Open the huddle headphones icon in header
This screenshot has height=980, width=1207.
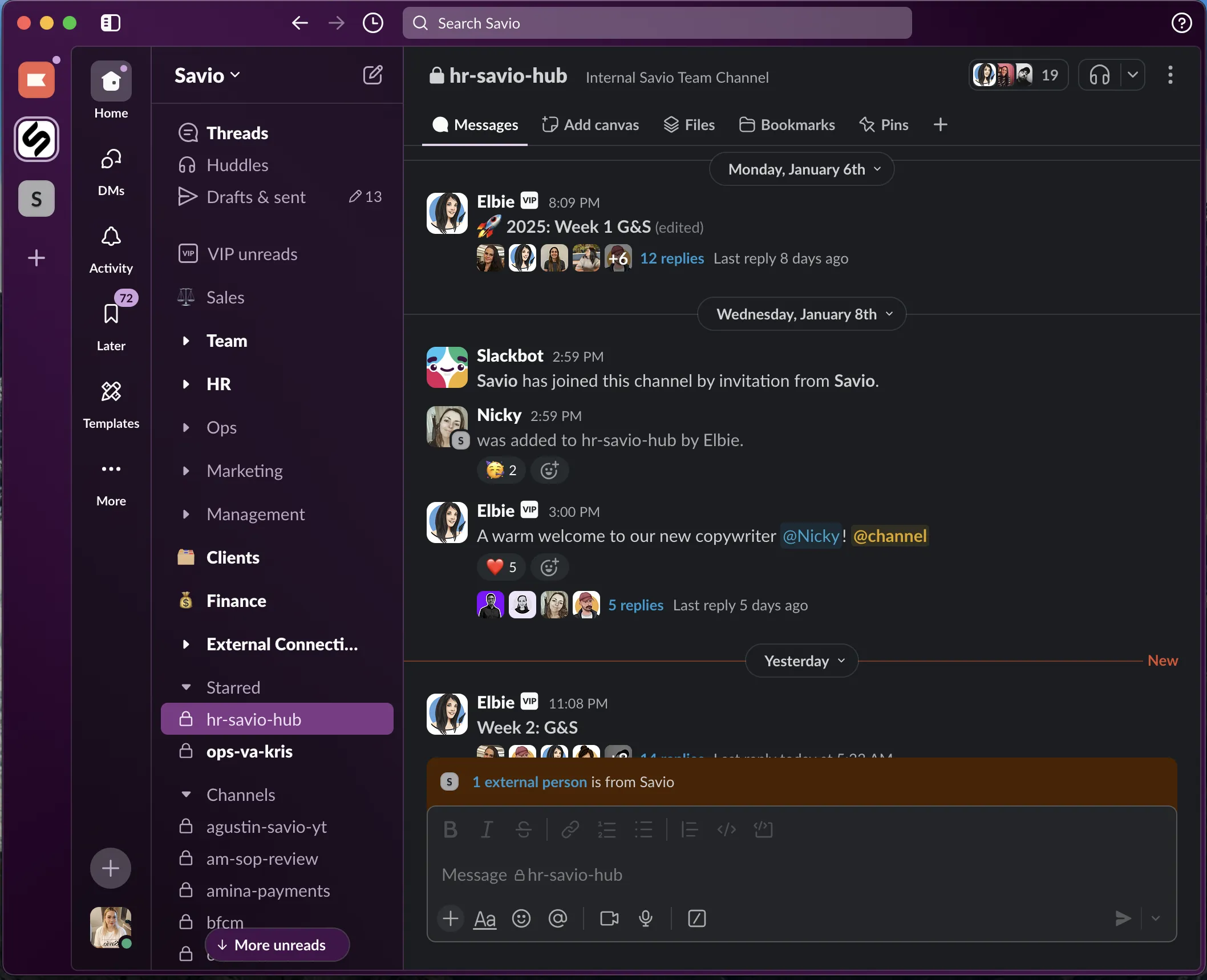[1099, 75]
